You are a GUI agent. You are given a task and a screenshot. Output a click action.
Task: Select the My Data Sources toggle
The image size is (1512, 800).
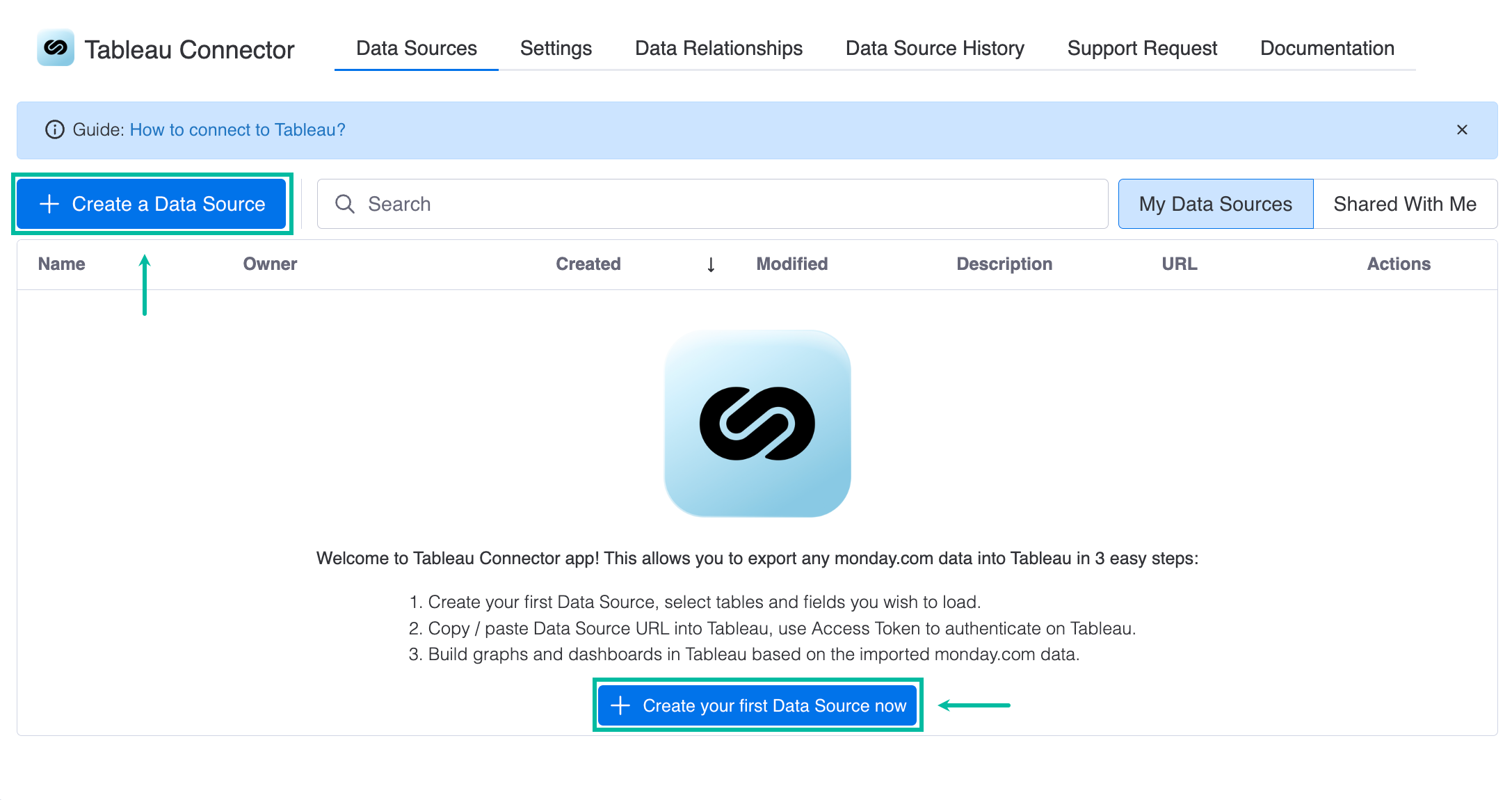tap(1216, 204)
